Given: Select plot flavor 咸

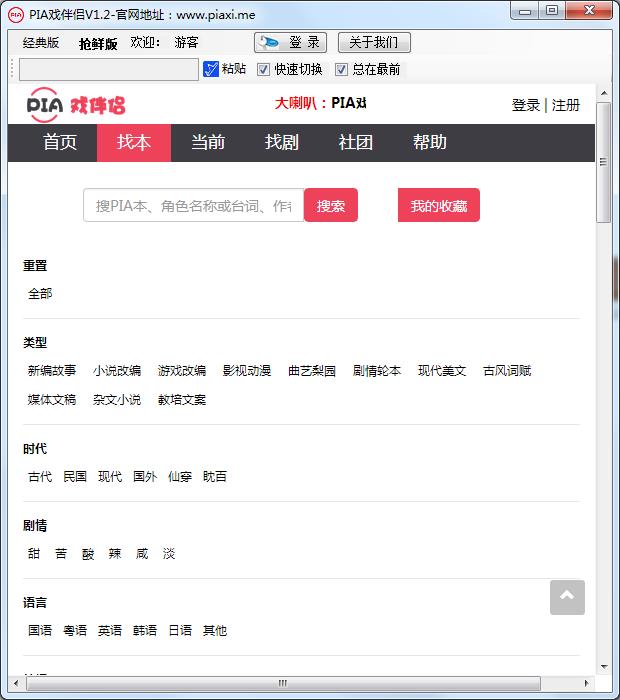Looking at the screenshot, I should pos(142,554).
